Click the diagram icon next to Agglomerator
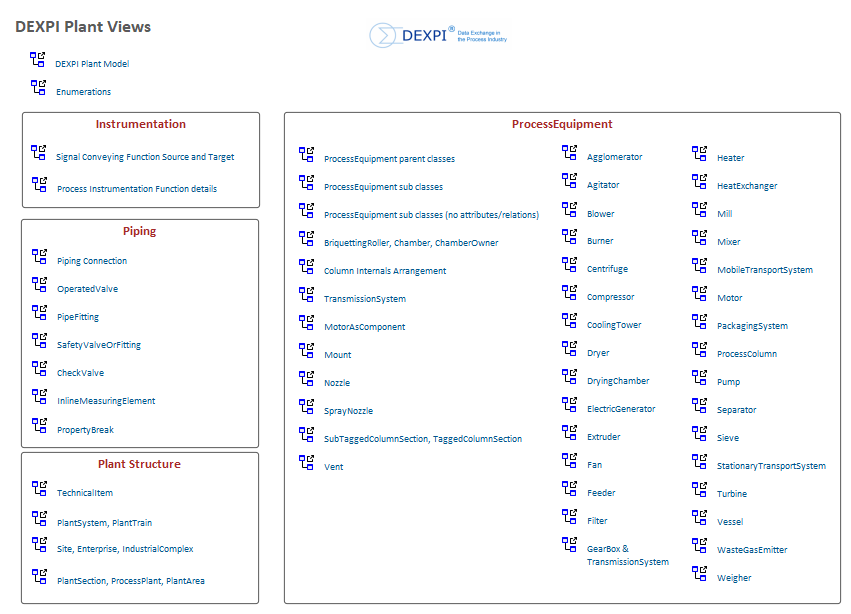Screen dimensions: 851x614 [569, 153]
